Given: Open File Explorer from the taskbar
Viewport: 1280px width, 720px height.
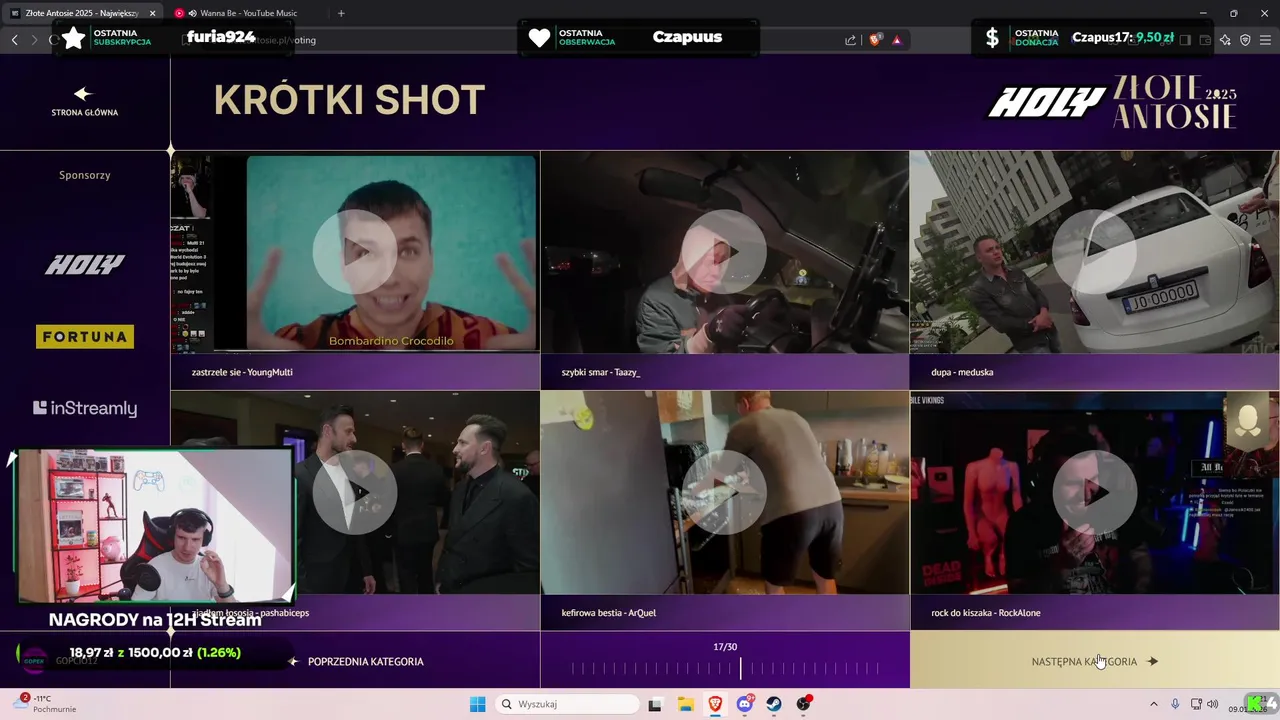Looking at the screenshot, I should pyautogui.click(x=686, y=704).
